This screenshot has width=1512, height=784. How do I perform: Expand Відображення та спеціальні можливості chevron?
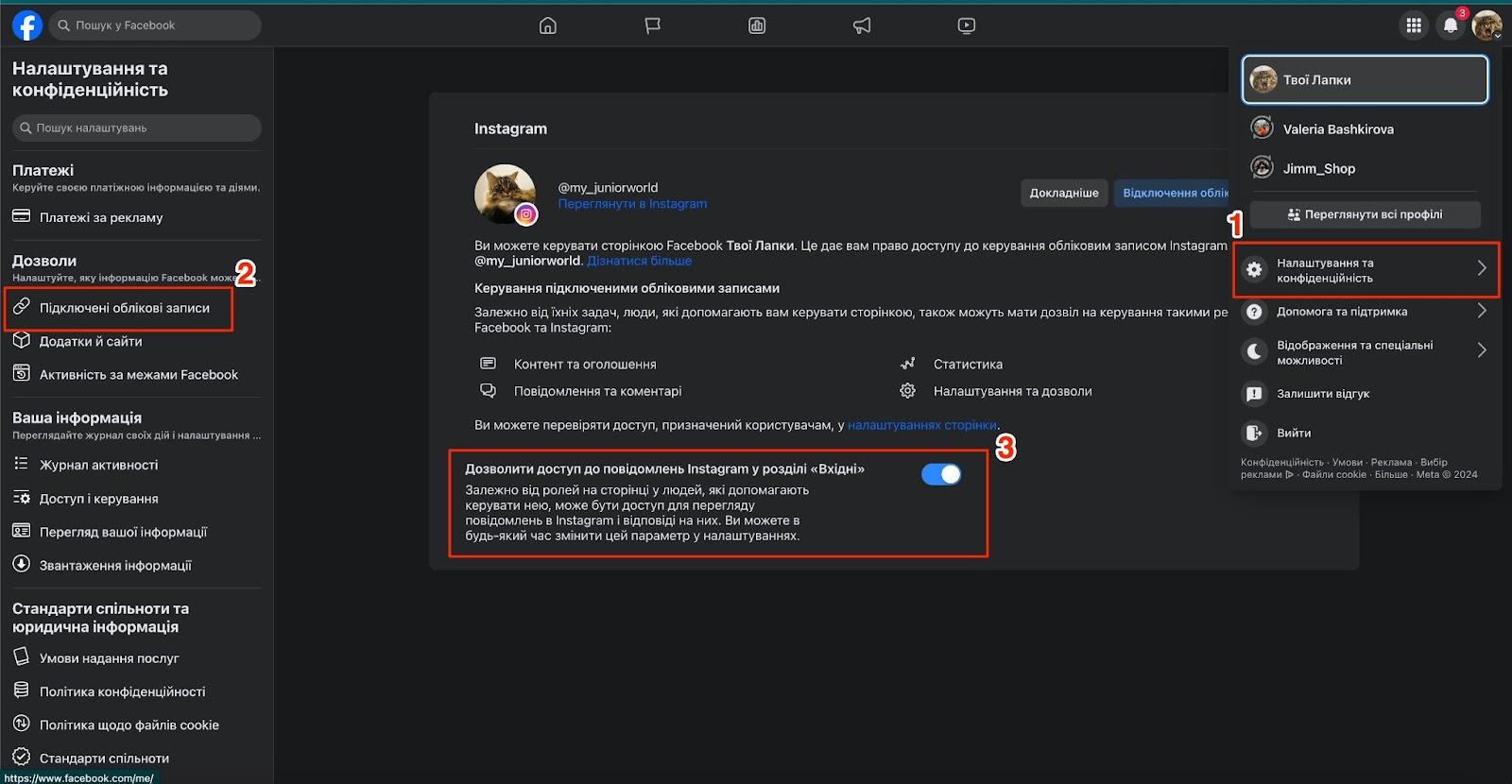click(x=1481, y=350)
